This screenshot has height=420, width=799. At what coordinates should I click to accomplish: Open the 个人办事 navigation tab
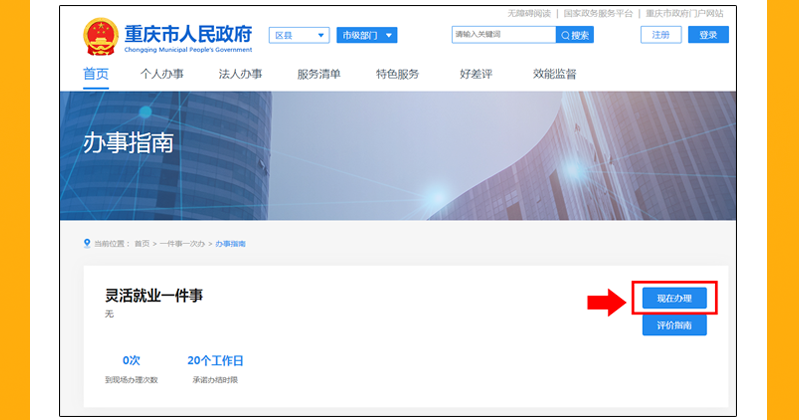[162, 74]
